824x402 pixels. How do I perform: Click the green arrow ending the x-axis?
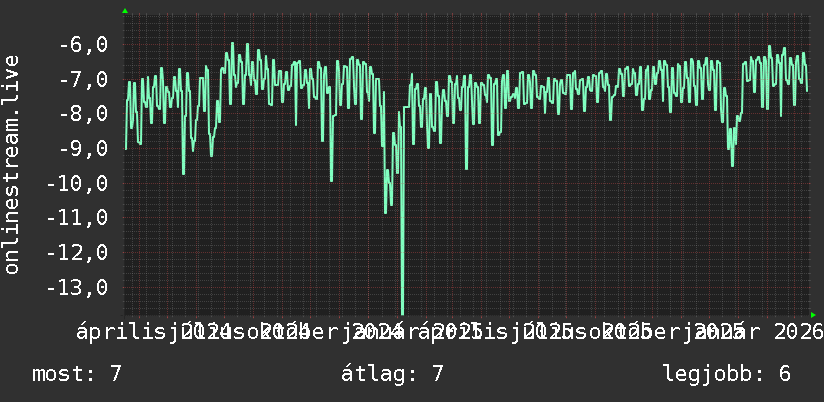pos(813,315)
